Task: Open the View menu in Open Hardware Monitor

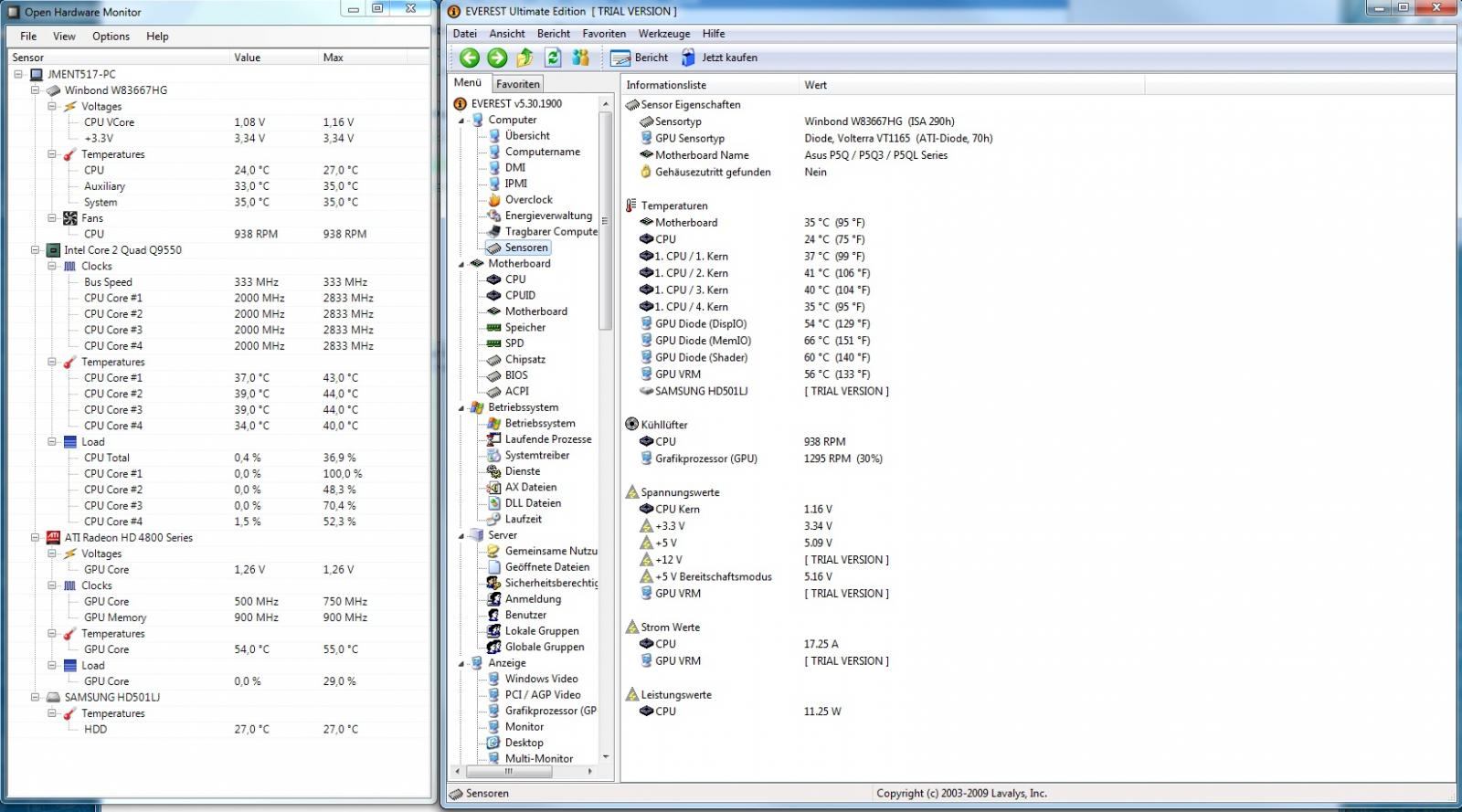Action: (64, 37)
